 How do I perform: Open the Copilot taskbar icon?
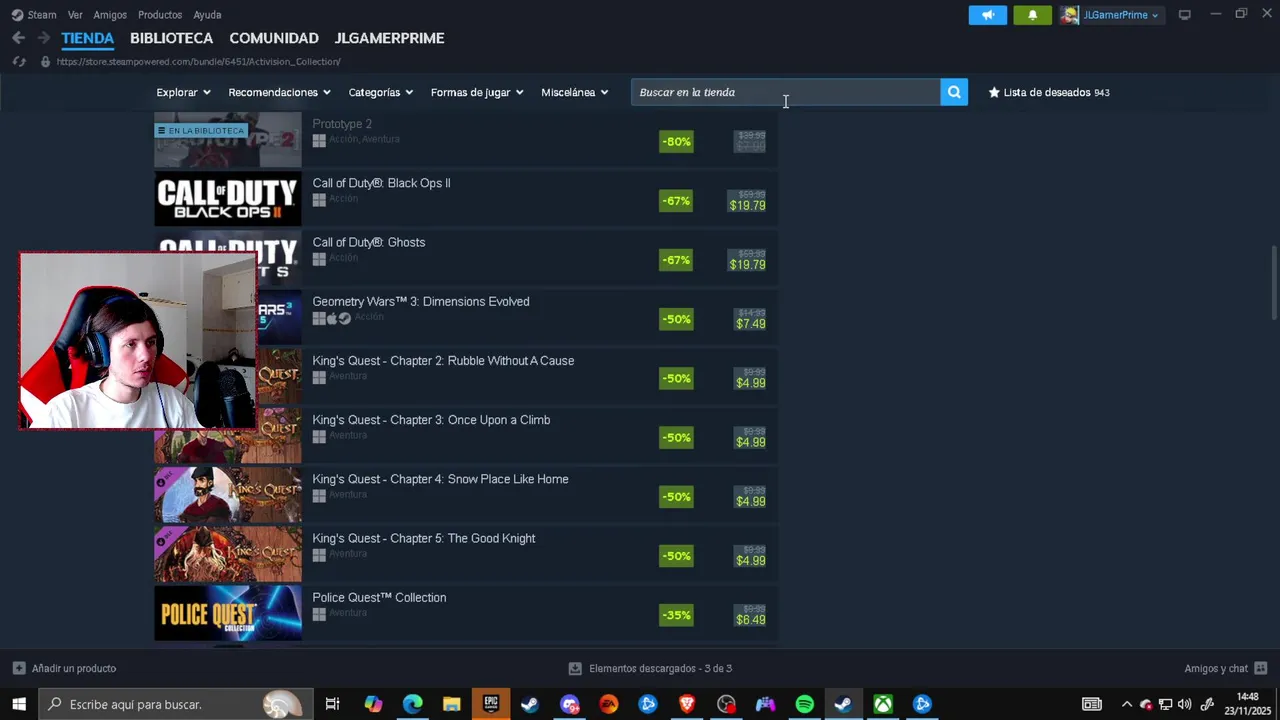click(x=373, y=704)
